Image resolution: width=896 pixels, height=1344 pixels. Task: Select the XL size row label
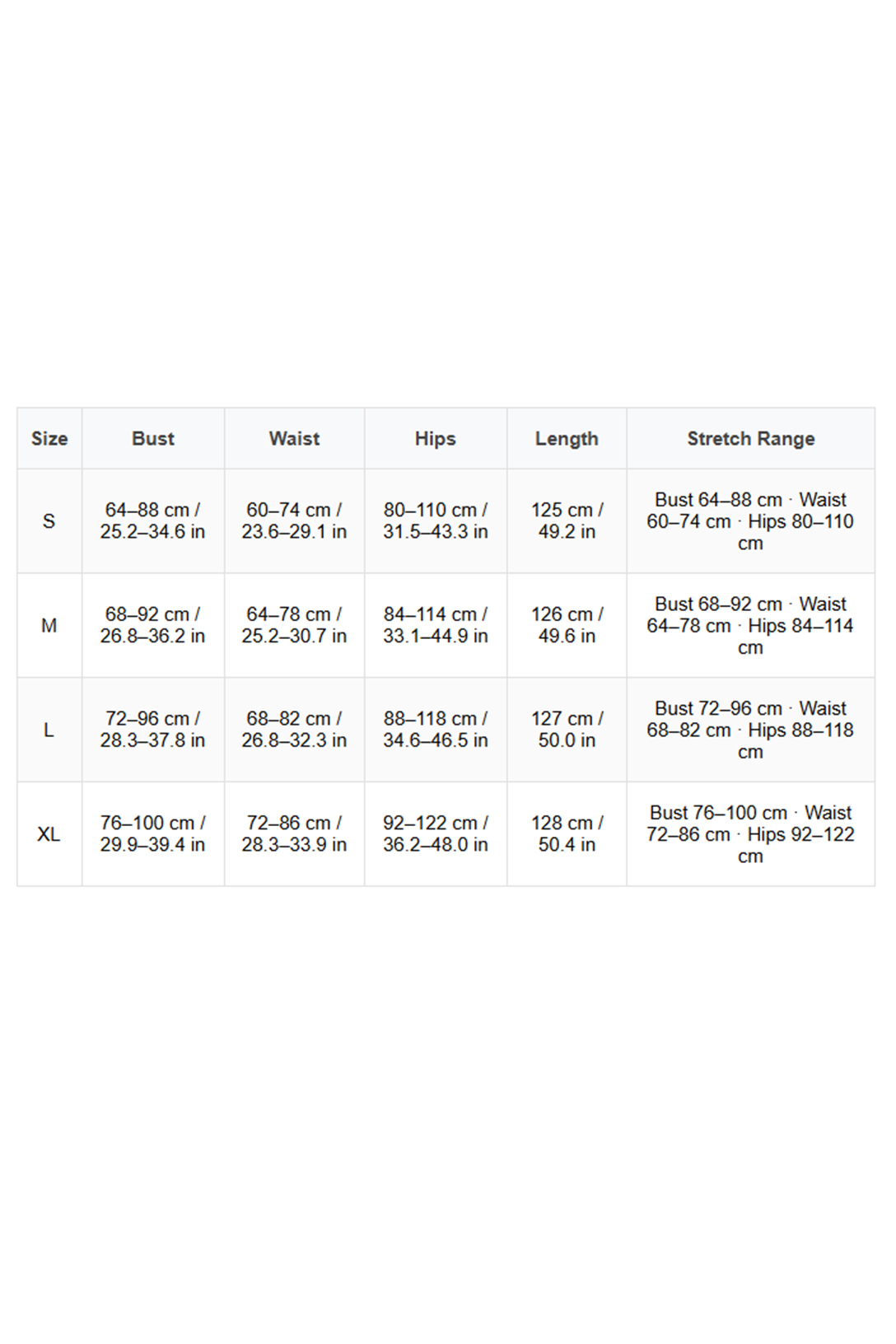49,834
